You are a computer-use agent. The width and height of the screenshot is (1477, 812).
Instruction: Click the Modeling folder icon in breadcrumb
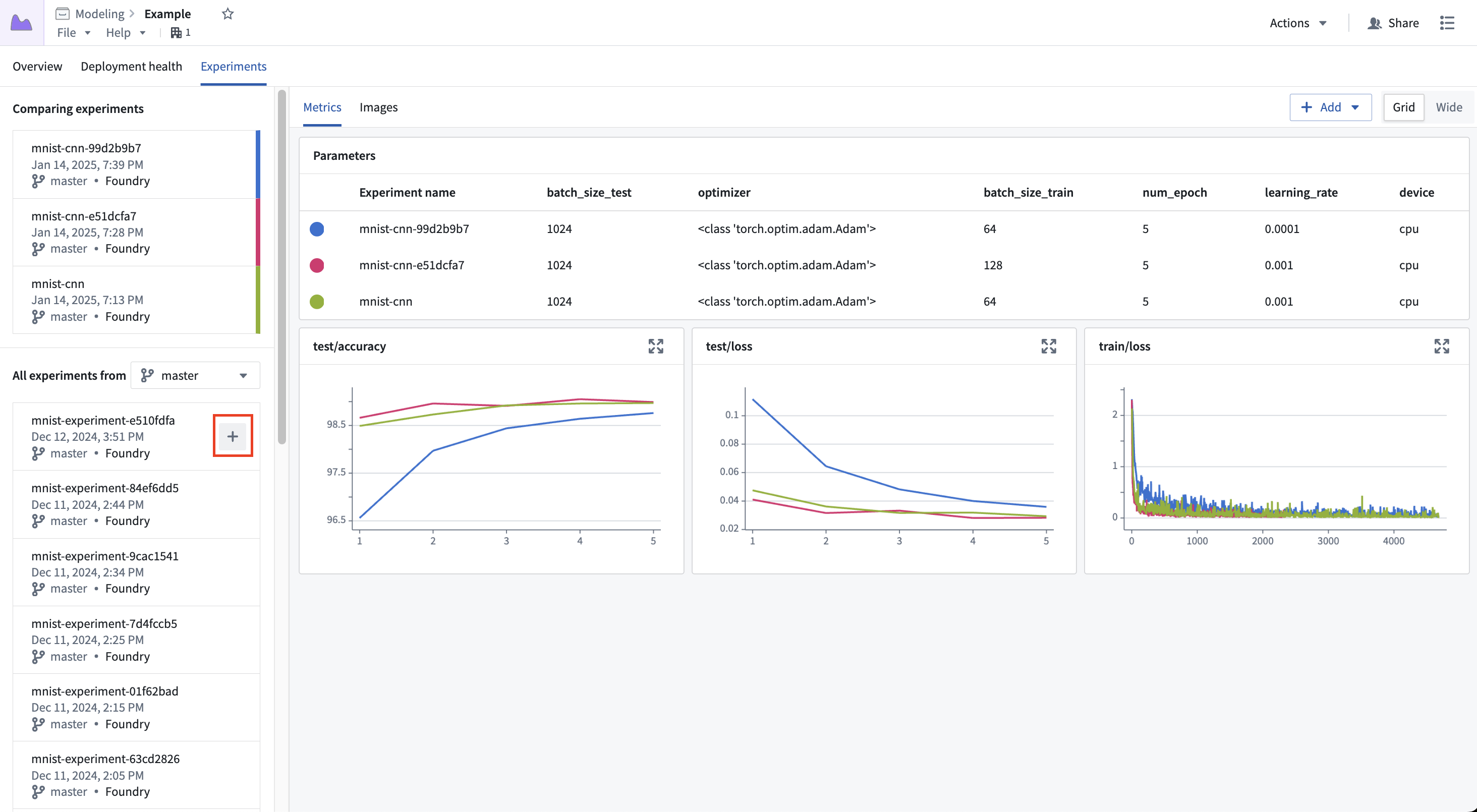pyautogui.click(x=63, y=14)
